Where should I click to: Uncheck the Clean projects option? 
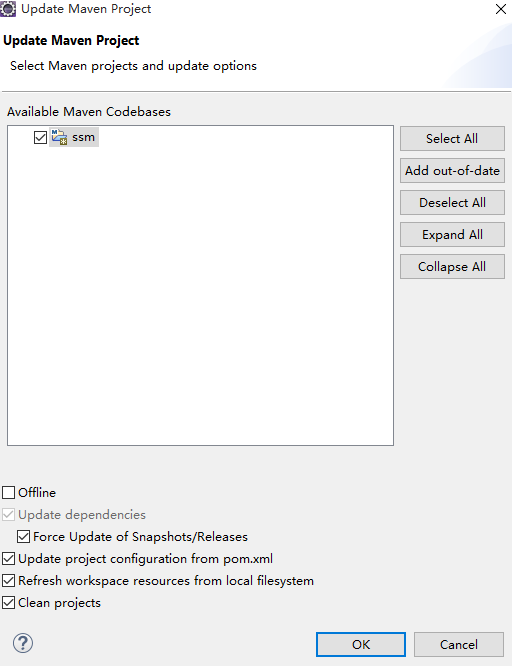8,603
